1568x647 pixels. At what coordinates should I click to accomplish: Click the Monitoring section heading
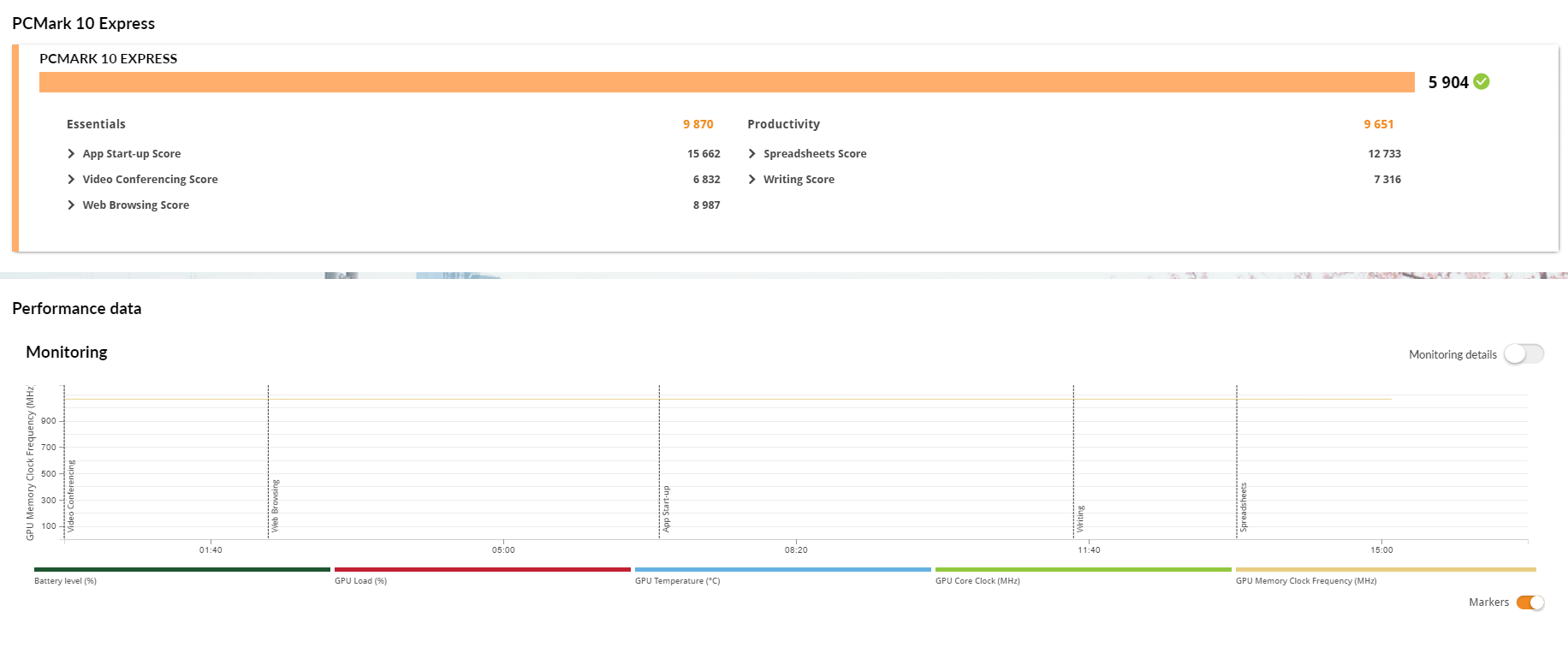(x=67, y=353)
